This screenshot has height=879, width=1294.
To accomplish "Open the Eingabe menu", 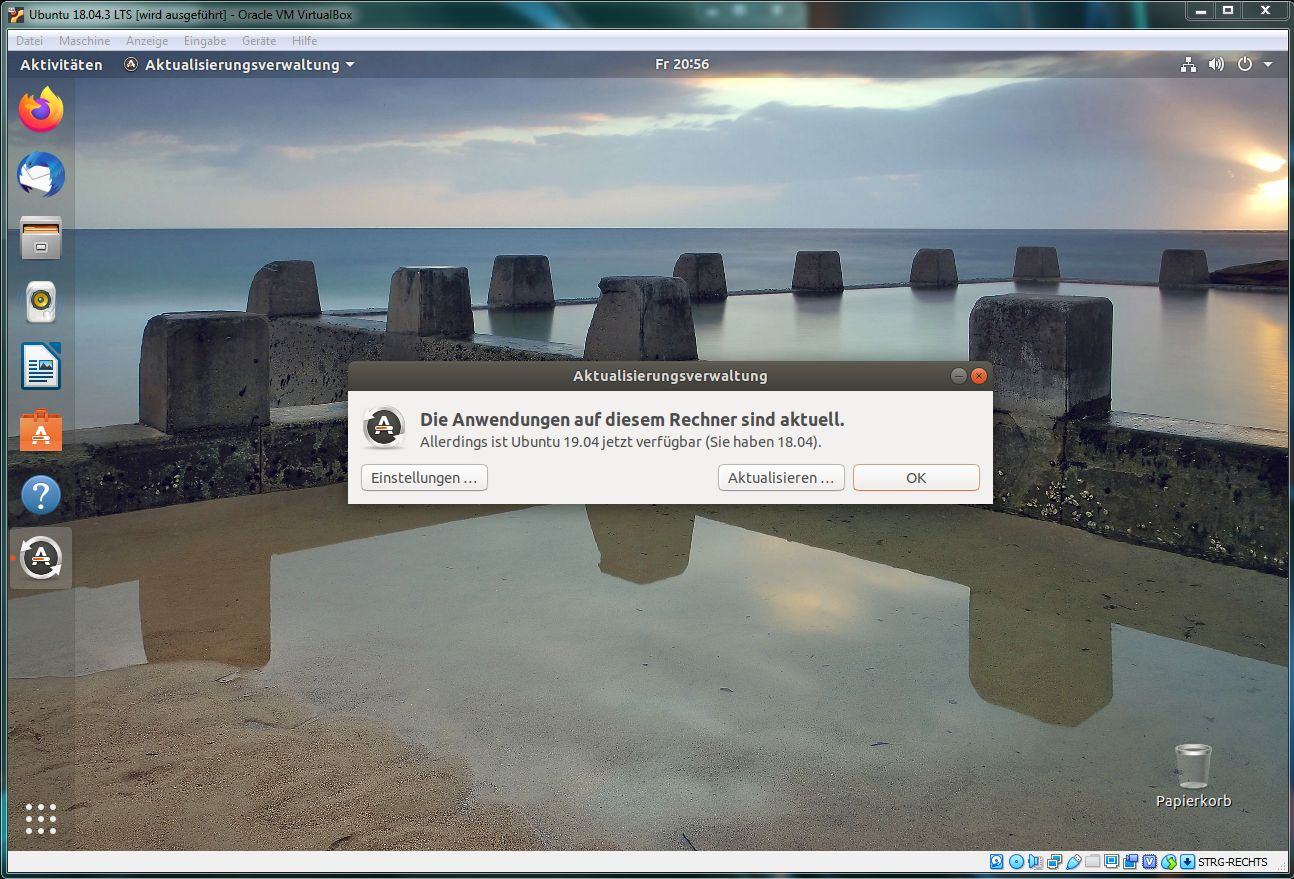I will (x=205, y=41).
